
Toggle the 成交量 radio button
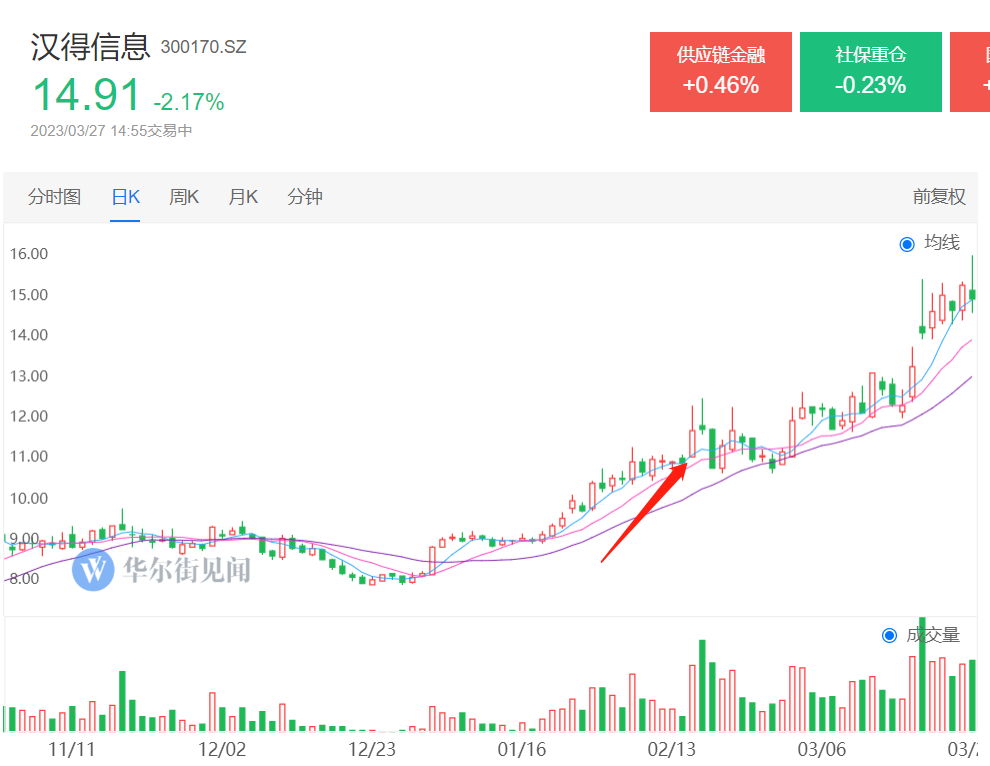890,635
